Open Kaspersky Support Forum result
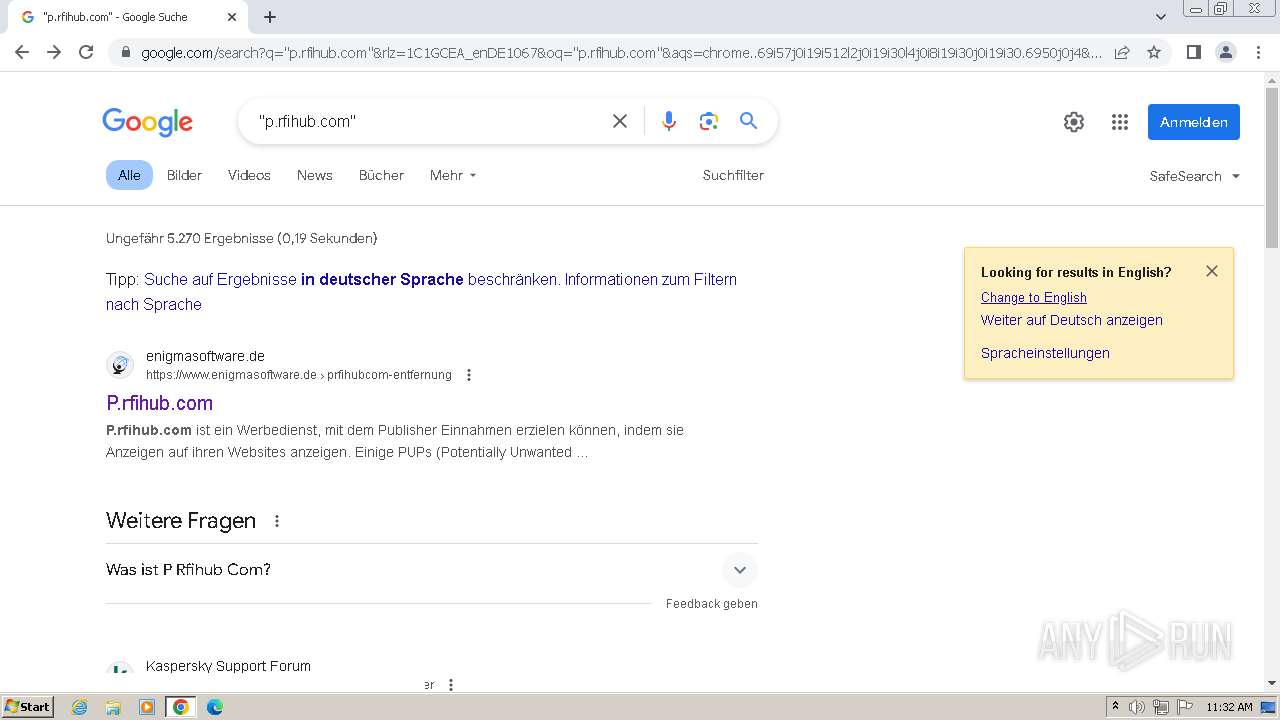Viewport: 1280px width, 720px height. (228, 666)
